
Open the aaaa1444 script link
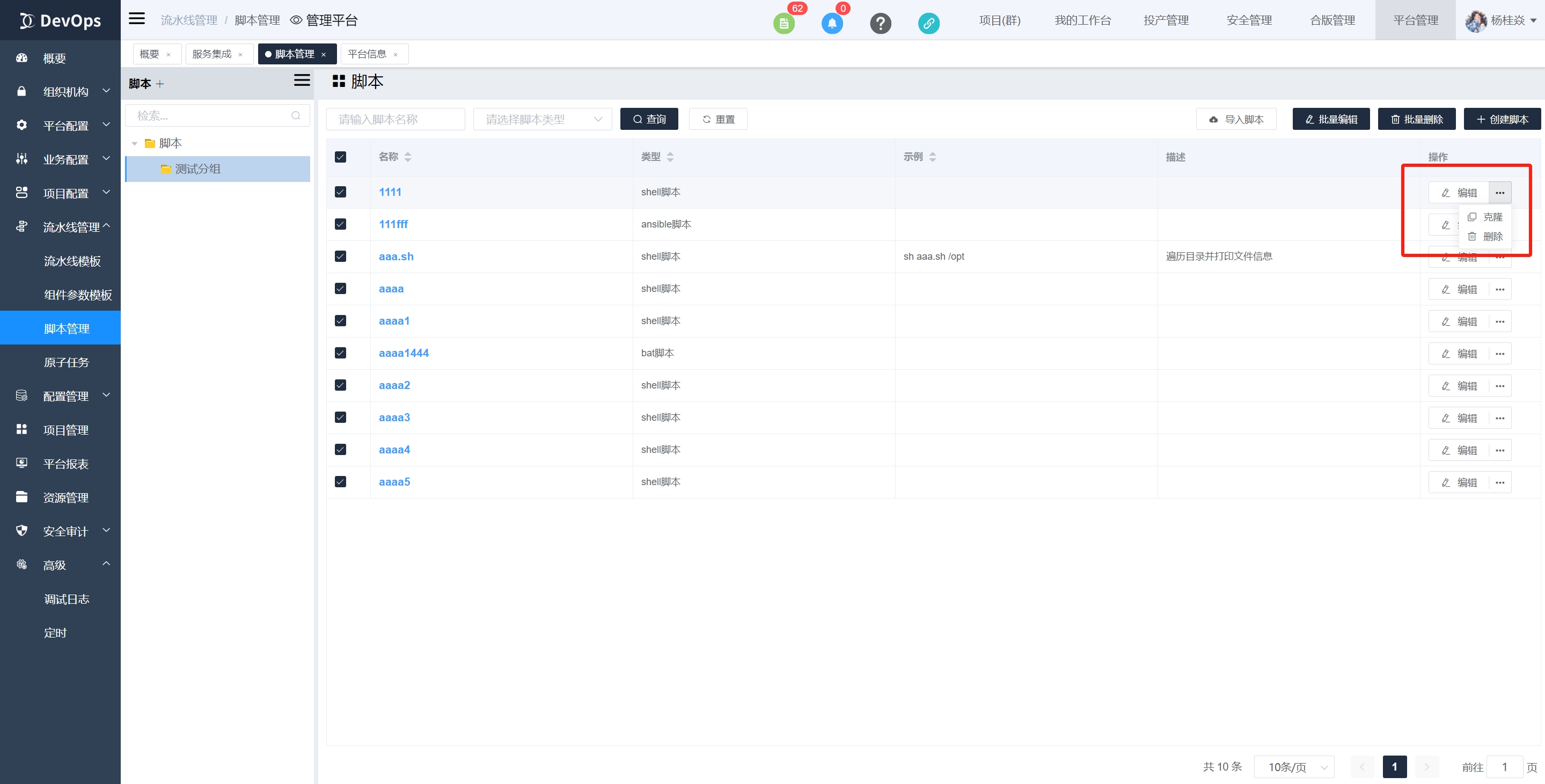coord(404,353)
